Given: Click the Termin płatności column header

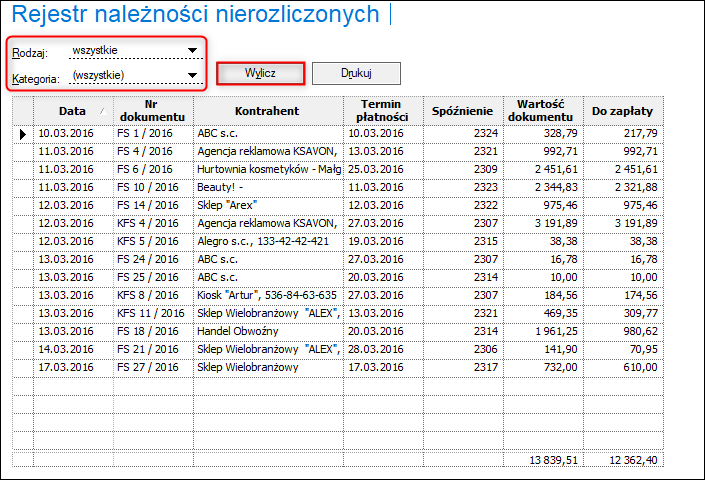Looking at the screenshot, I should click(383, 111).
